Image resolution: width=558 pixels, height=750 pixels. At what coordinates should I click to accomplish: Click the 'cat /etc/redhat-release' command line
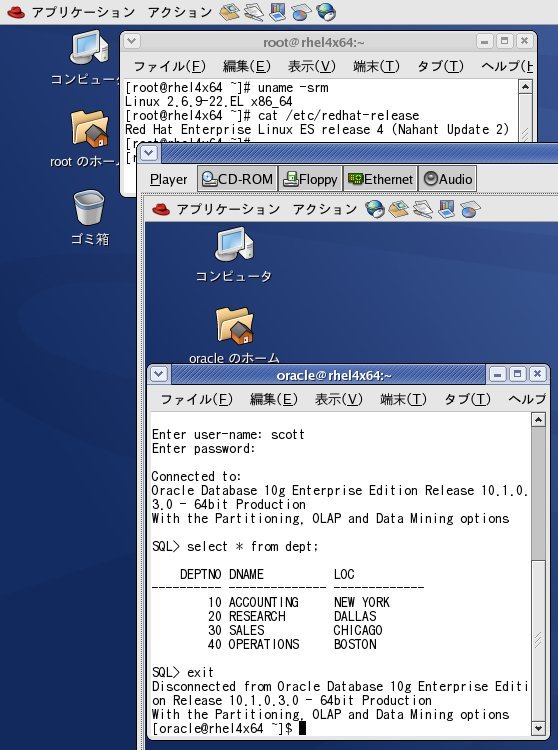coord(272,115)
